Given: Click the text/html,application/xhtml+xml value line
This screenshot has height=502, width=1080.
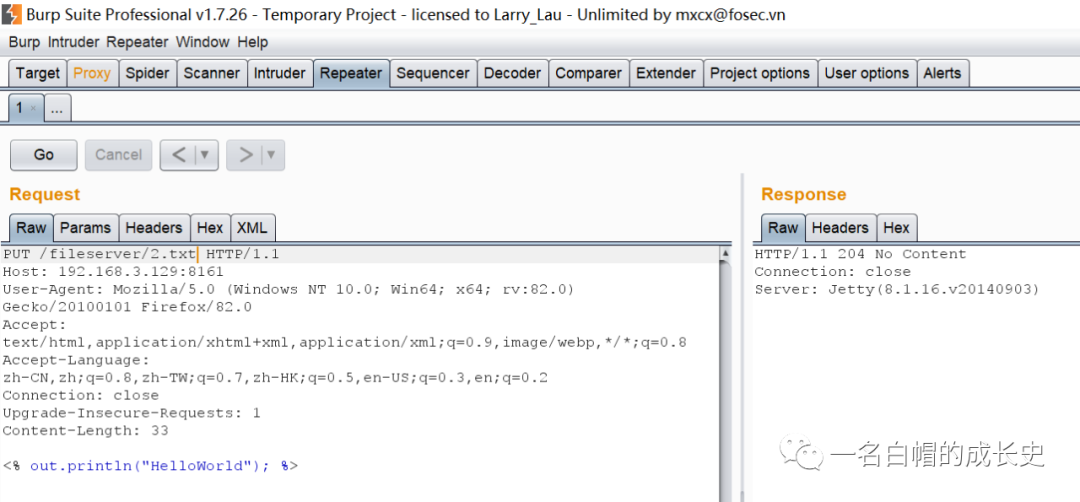Looking at the screenshot, I should coord(344,342).
